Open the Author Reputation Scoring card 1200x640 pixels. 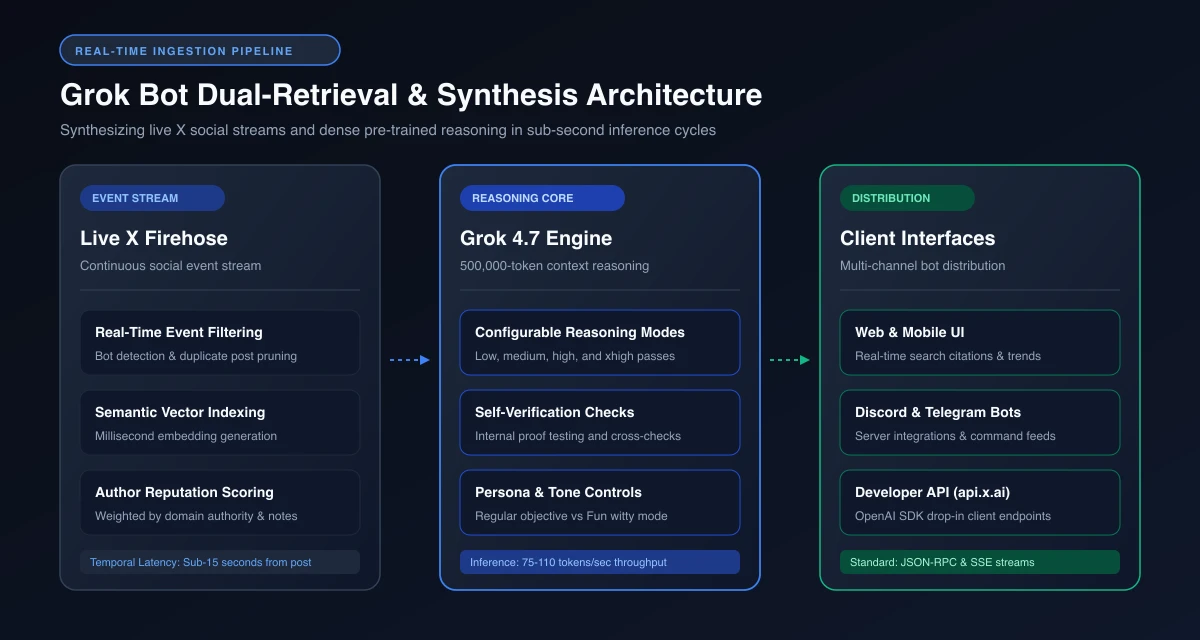(x=220, y=502)
